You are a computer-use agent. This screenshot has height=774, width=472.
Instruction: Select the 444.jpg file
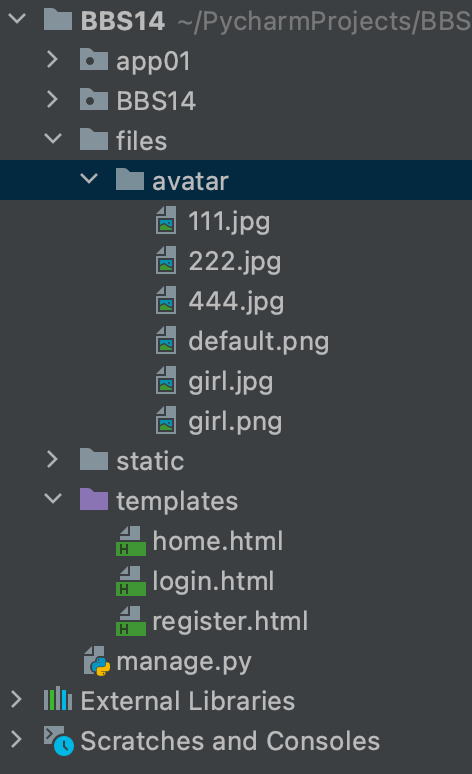tap(236, 302)
